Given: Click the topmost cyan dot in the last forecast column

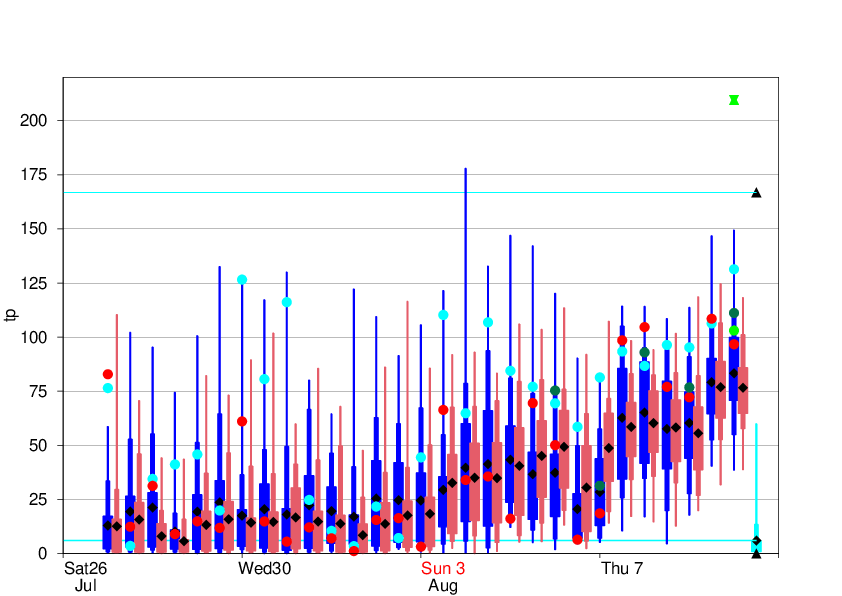Looking at the screenshot, I should click(734, 270).
